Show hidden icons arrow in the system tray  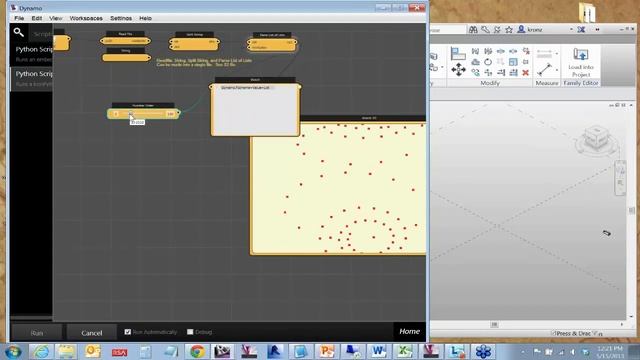(x=522, y=352)
